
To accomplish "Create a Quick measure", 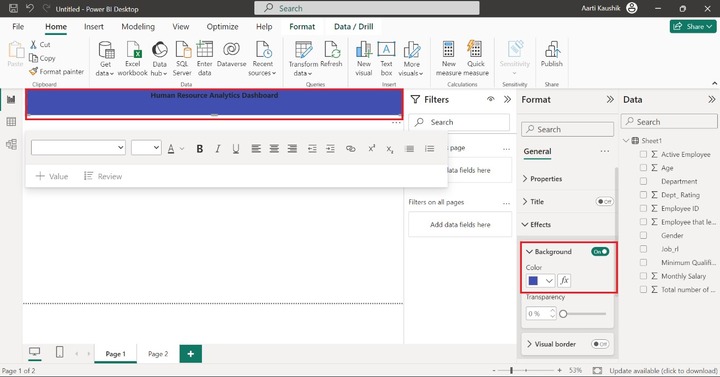I will 476,58.
